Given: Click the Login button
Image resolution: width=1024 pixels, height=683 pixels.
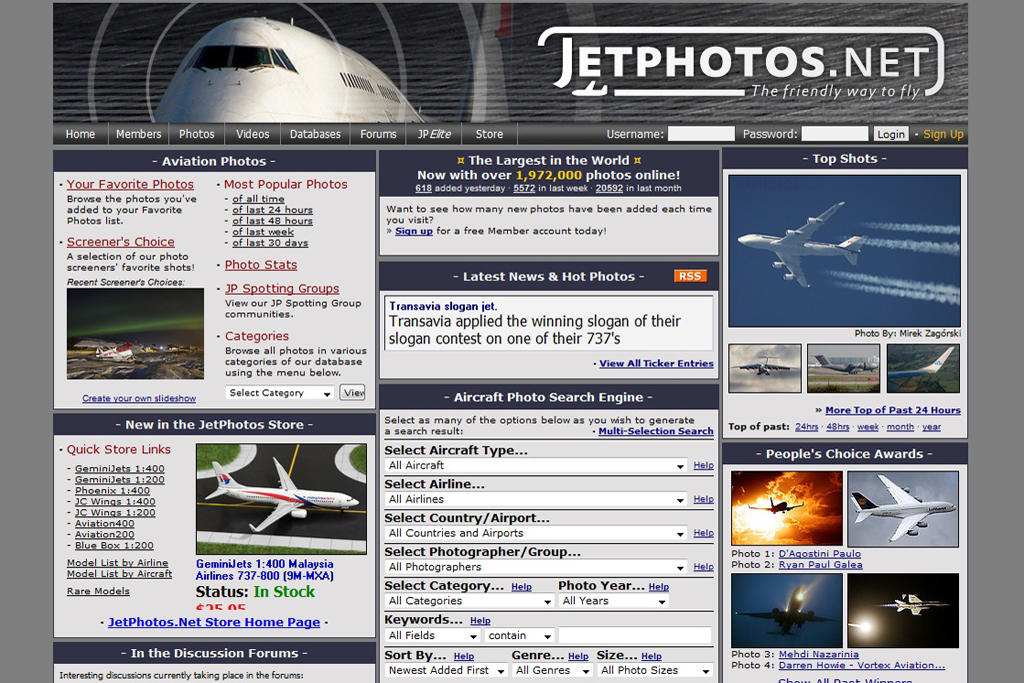Looking at the screenshot, I should (891, 134).
